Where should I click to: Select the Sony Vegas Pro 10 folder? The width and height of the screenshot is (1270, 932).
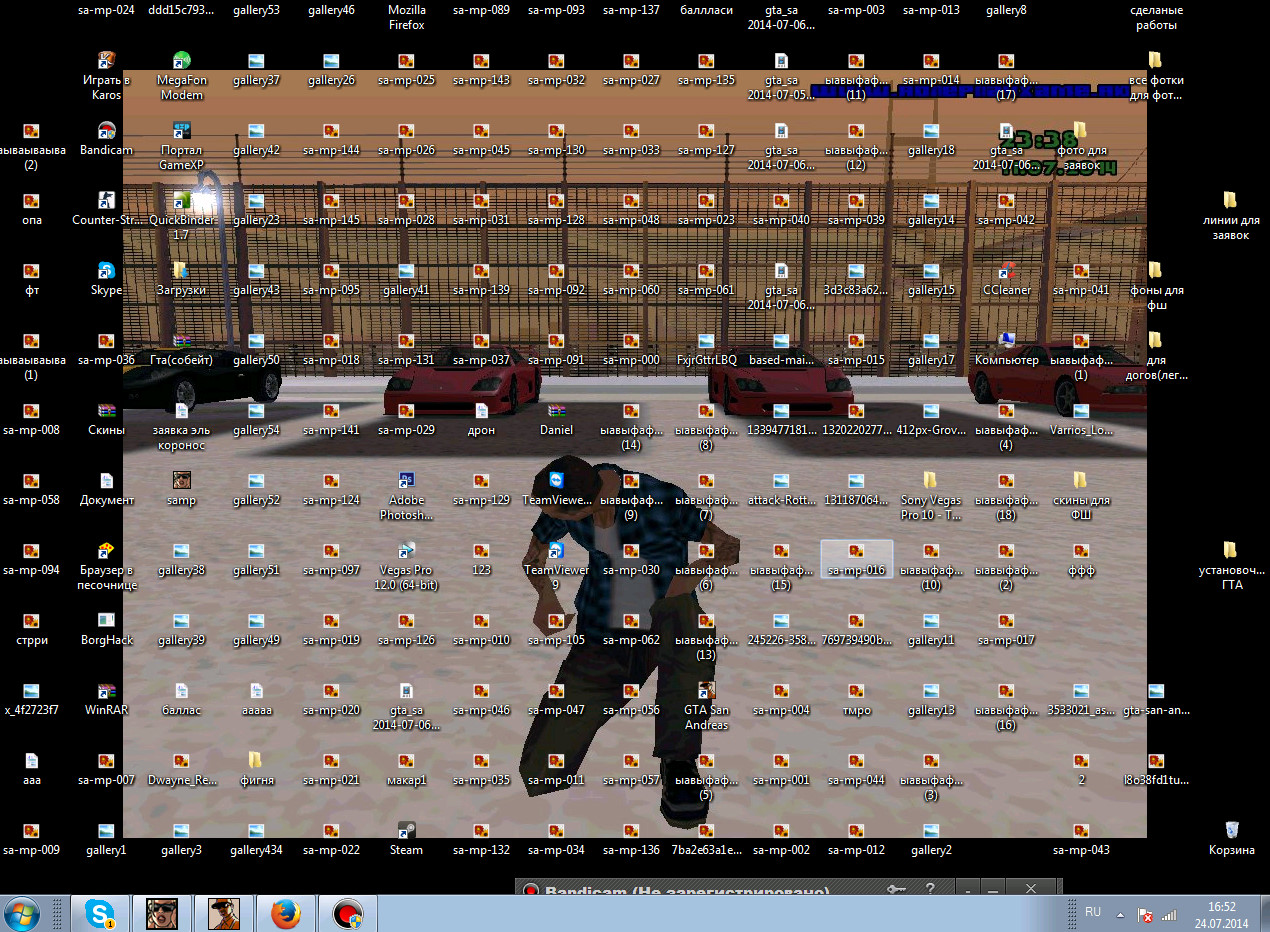pos(931,496)
